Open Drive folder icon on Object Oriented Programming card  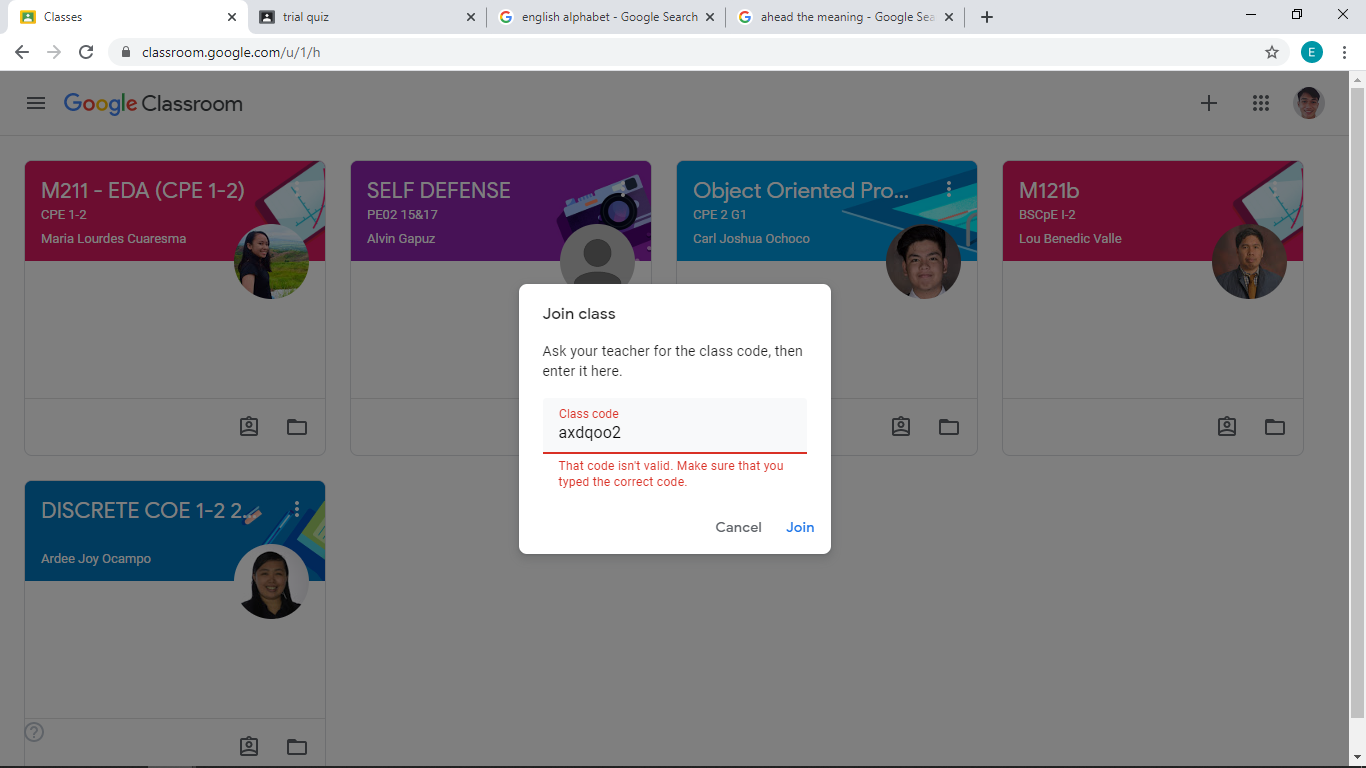[x=949, y=427]
